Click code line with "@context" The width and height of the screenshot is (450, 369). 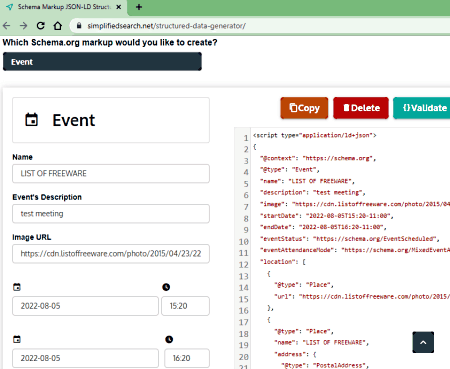click(x=318, y=158)
